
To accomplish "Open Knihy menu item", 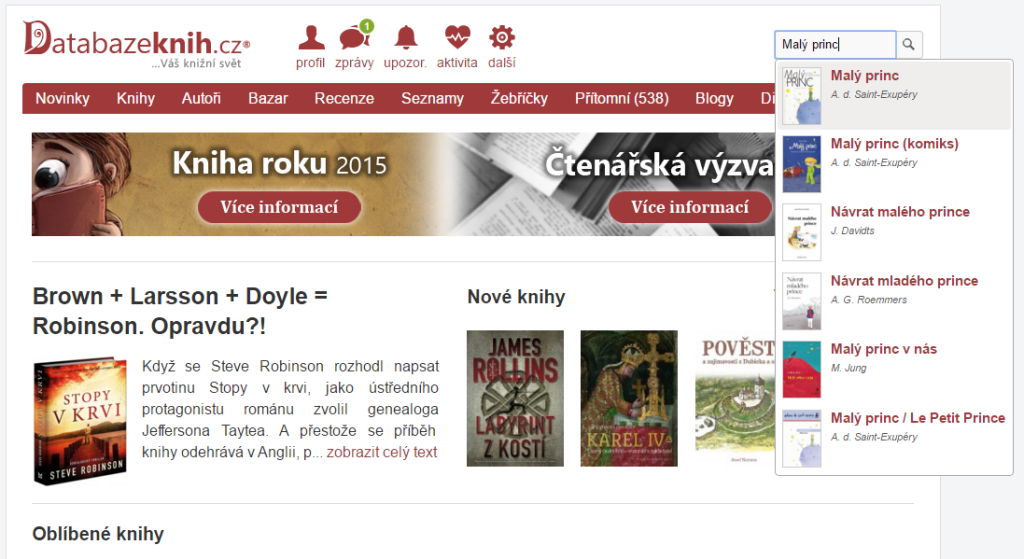I will point(136,99).
